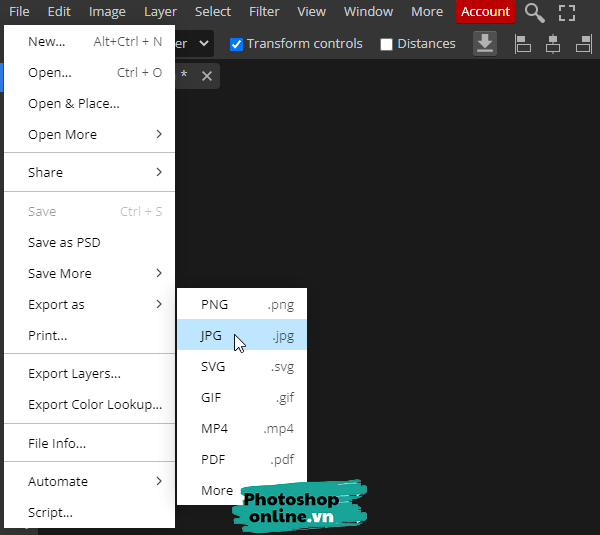Click the align left edges icon
600x535 pixels.
click(522, 44)
